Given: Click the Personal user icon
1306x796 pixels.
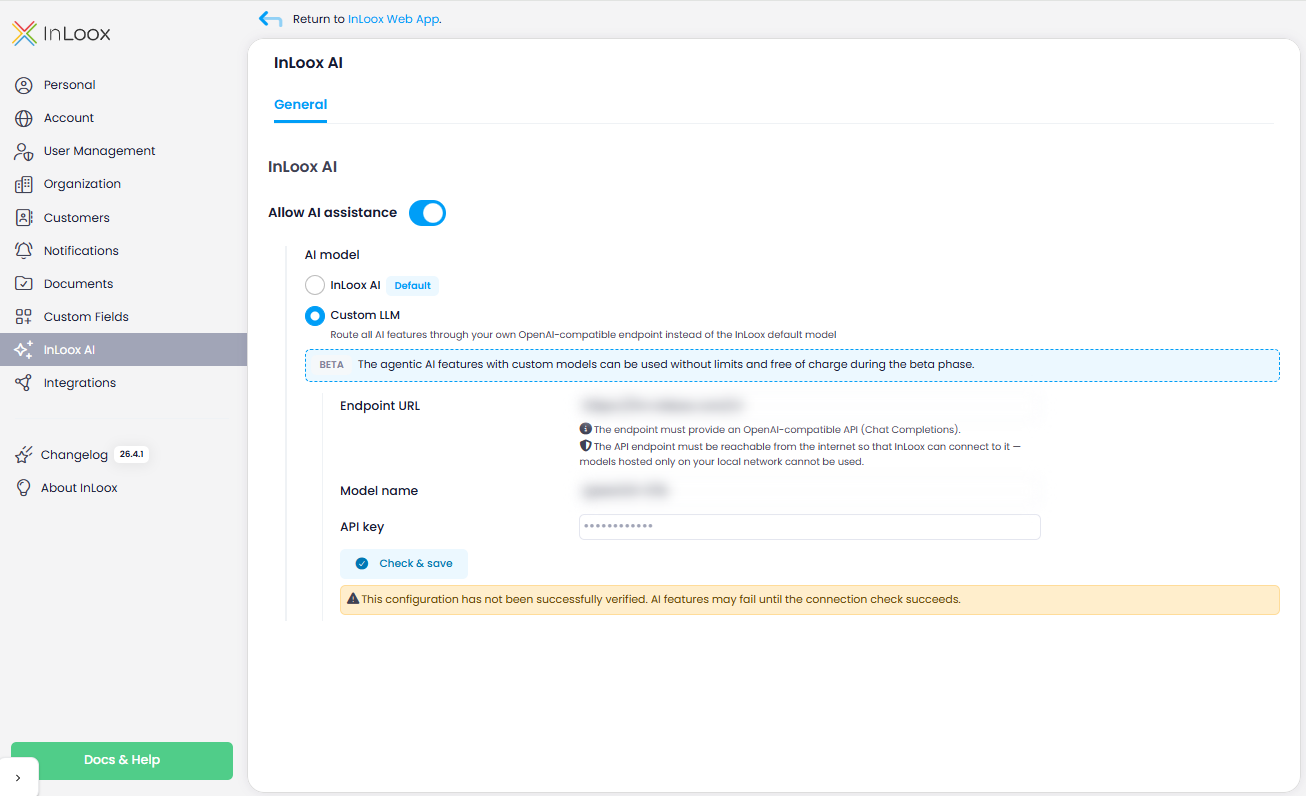Looking at the screenshot, I should (x=24, y=85).
